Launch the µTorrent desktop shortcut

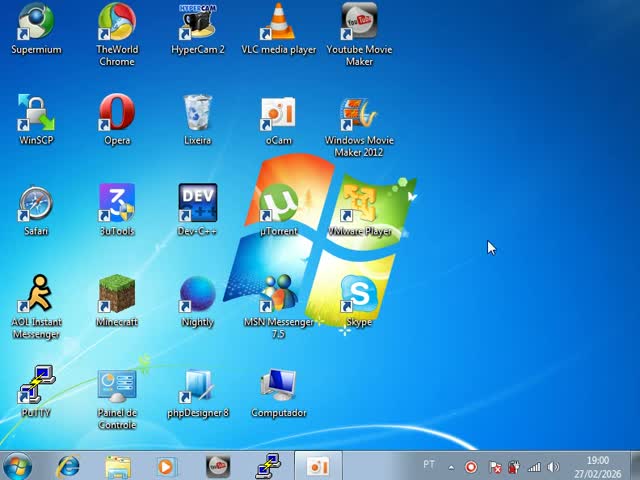point(278,205)
